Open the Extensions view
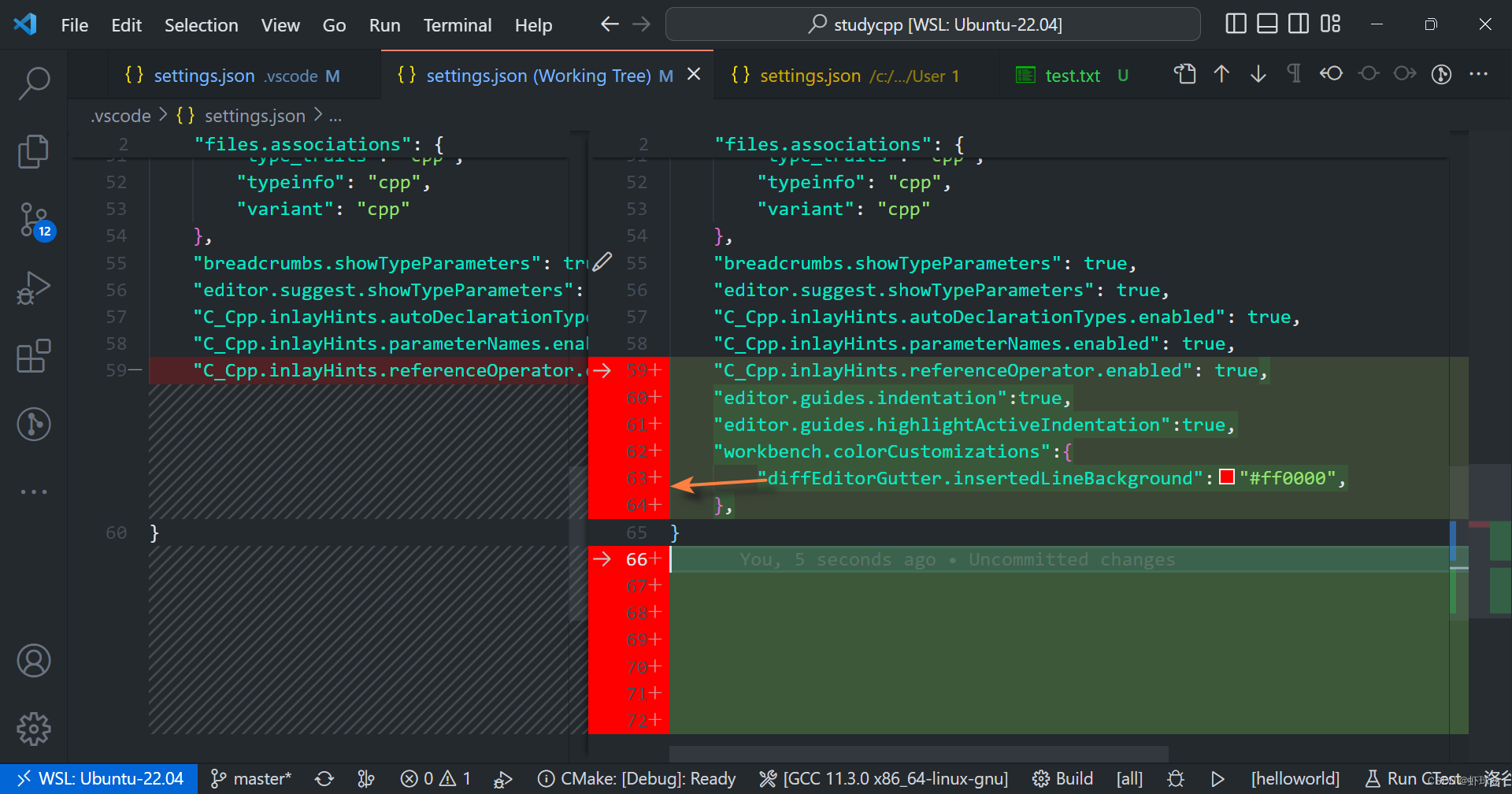Viewport: 1512px width, 794px height. tap(34, 356)
